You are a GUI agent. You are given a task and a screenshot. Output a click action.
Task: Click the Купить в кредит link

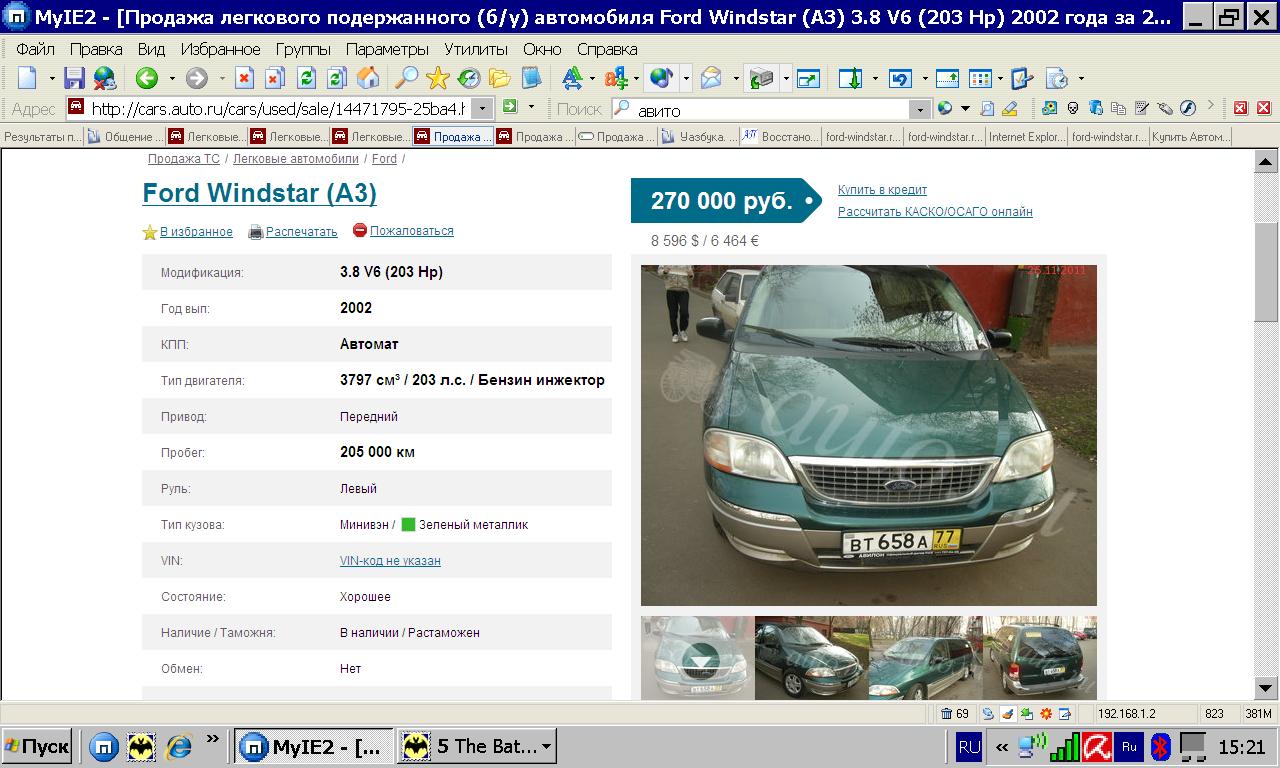pyautogui.click(x=882, y=190)
